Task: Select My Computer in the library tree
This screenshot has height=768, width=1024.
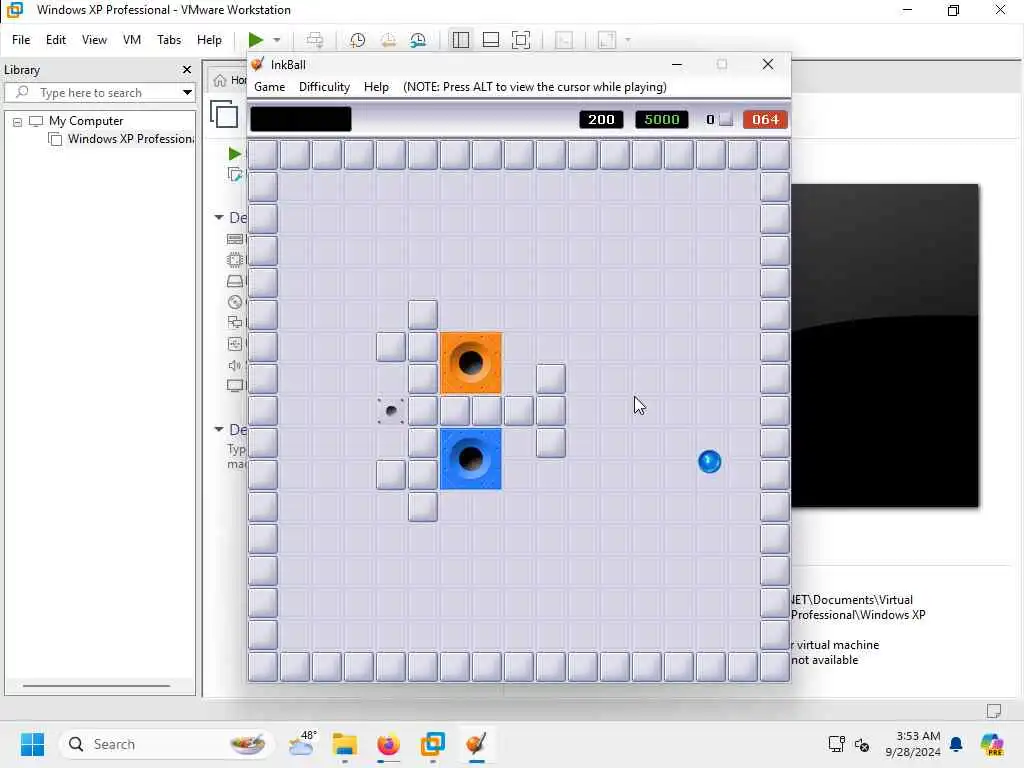Action: coord(86,121)
